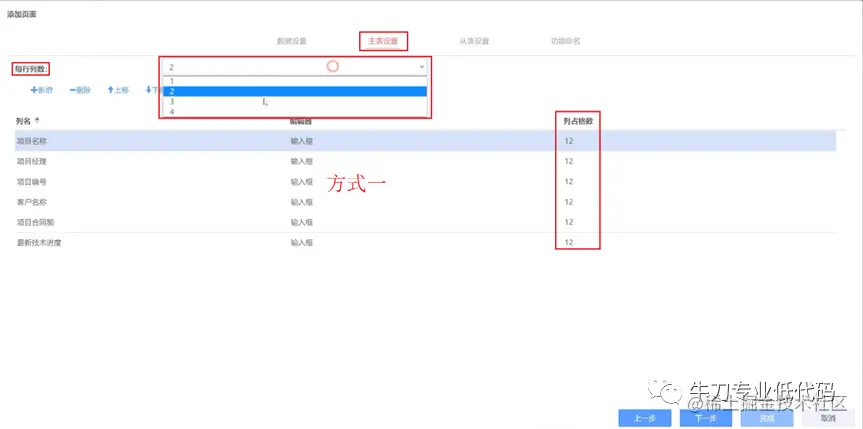Click the 每行列数 label
The height and width of the screenshot is (429, 863).
click(x=32, y=69)
